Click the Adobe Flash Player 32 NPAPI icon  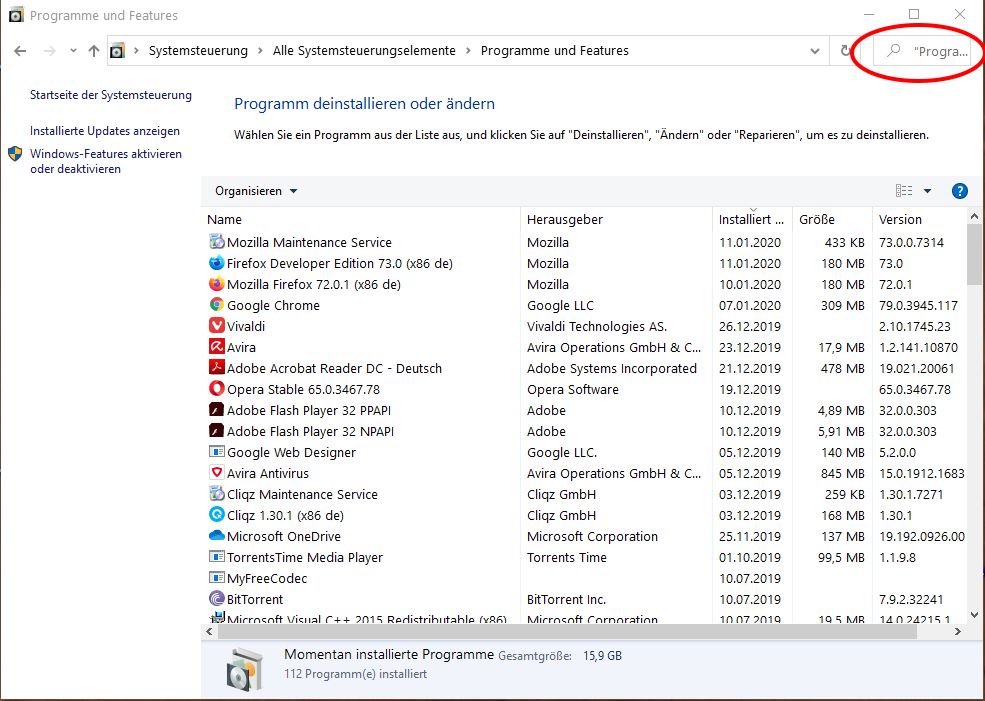pyautogui.click(x=217, y=431)
